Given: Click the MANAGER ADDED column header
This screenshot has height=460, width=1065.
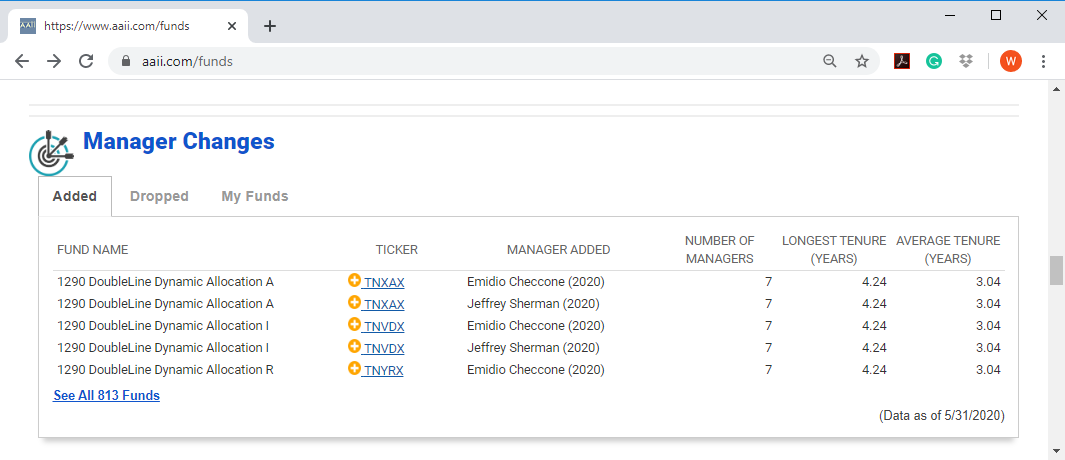Looking at the screenshot, I should click(x=558, y=249).
